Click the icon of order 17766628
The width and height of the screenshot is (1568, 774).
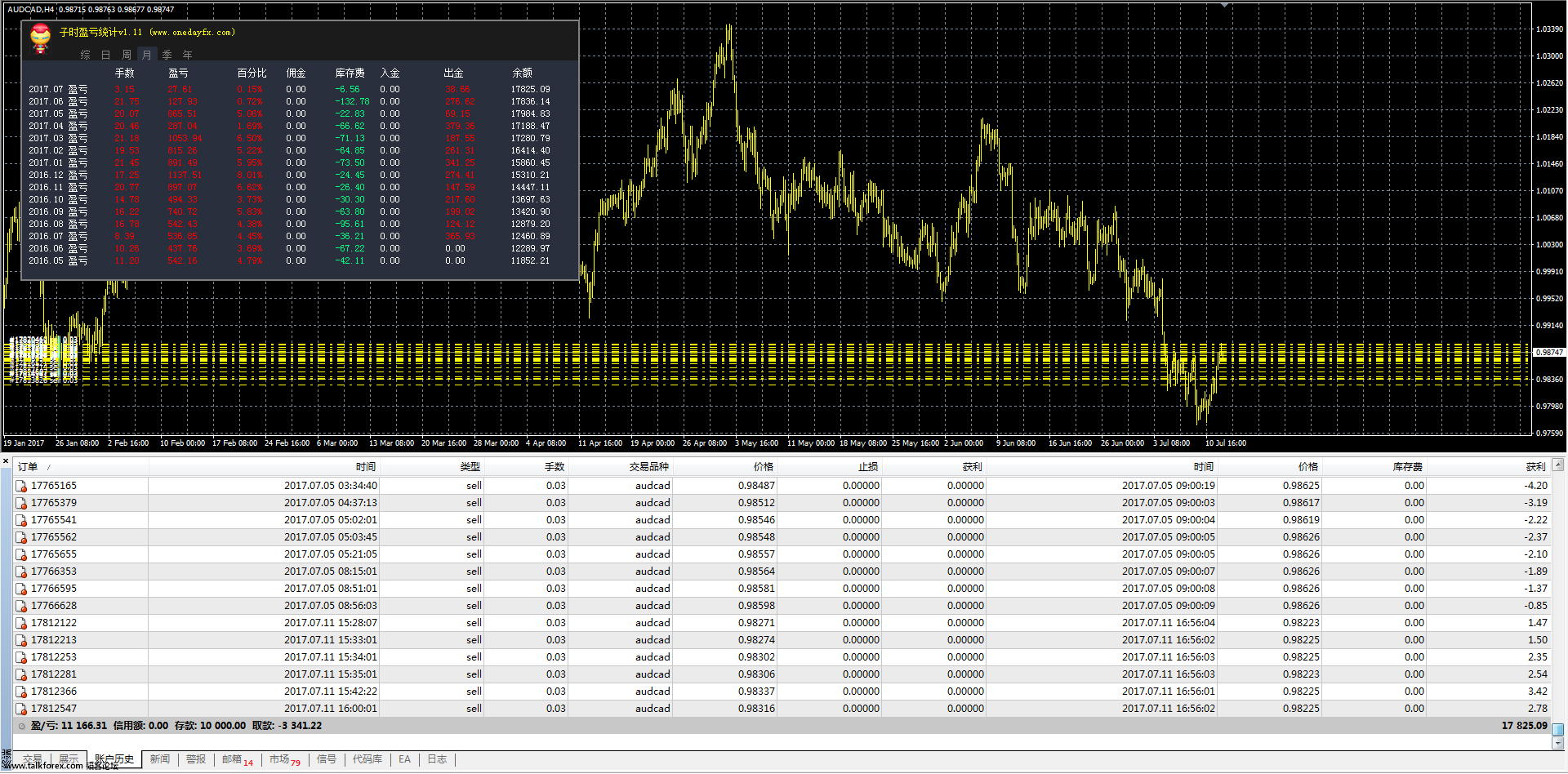click(x=21, y=606)
